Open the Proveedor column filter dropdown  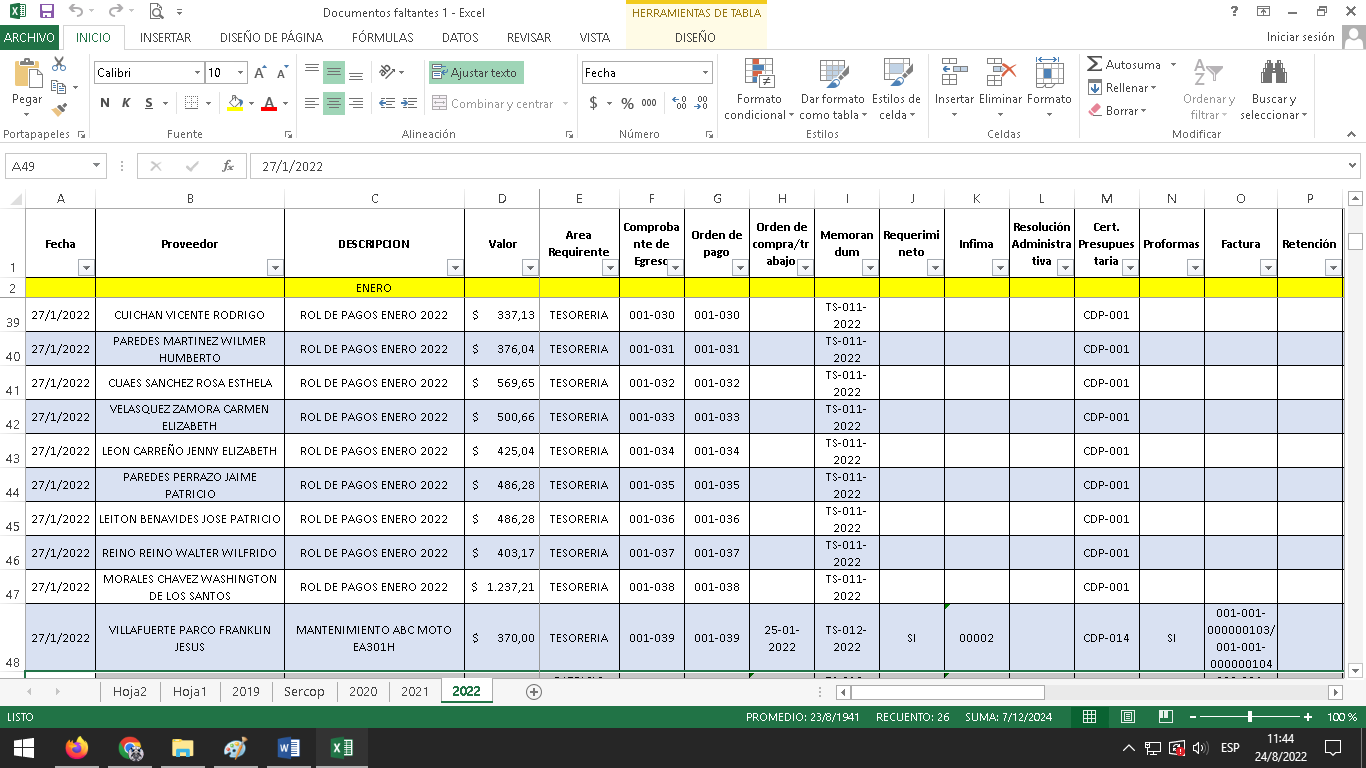coord(274,268)
